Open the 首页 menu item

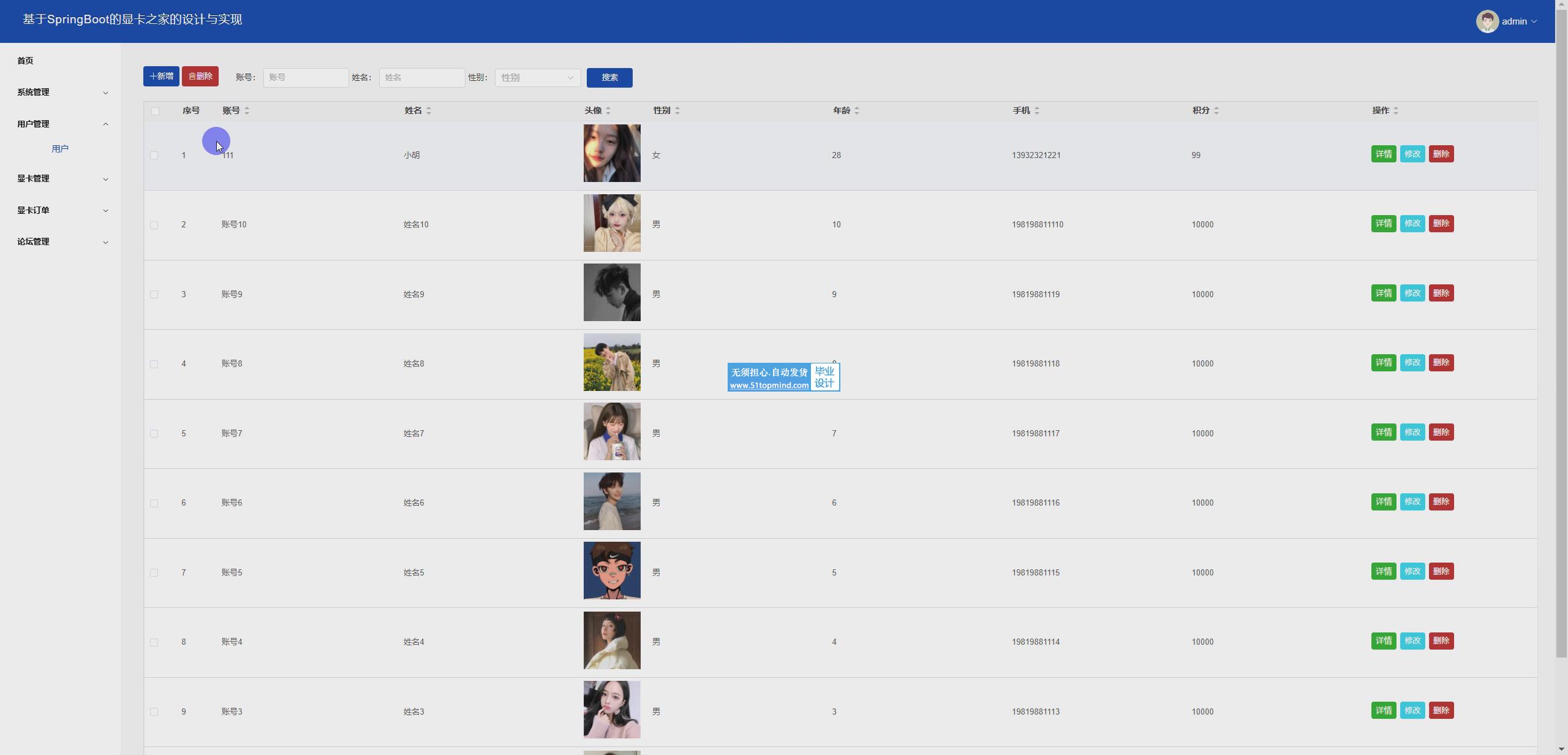(x=25, y=61)
